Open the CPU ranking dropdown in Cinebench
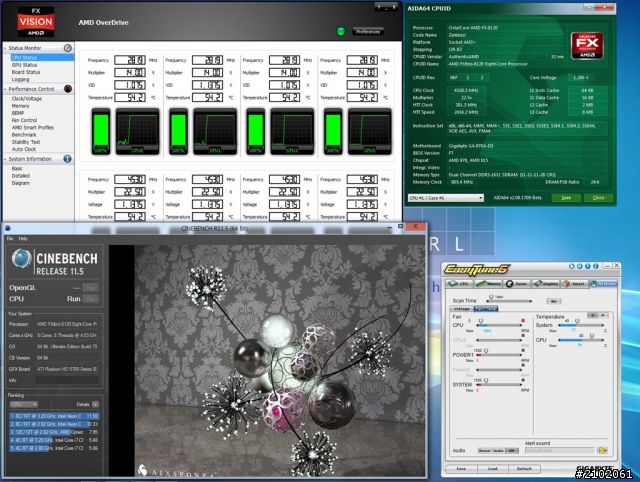The image size is (640, 482). [24, 404]
